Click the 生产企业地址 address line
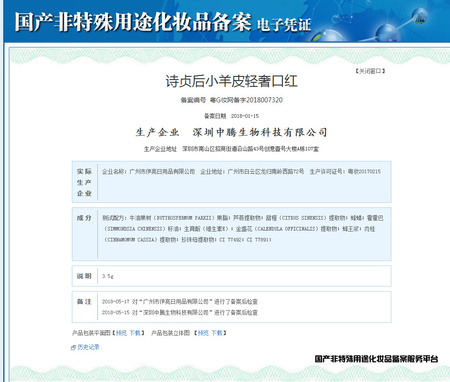Viewport: 450px width, 382px height. (x=231, y=149)
